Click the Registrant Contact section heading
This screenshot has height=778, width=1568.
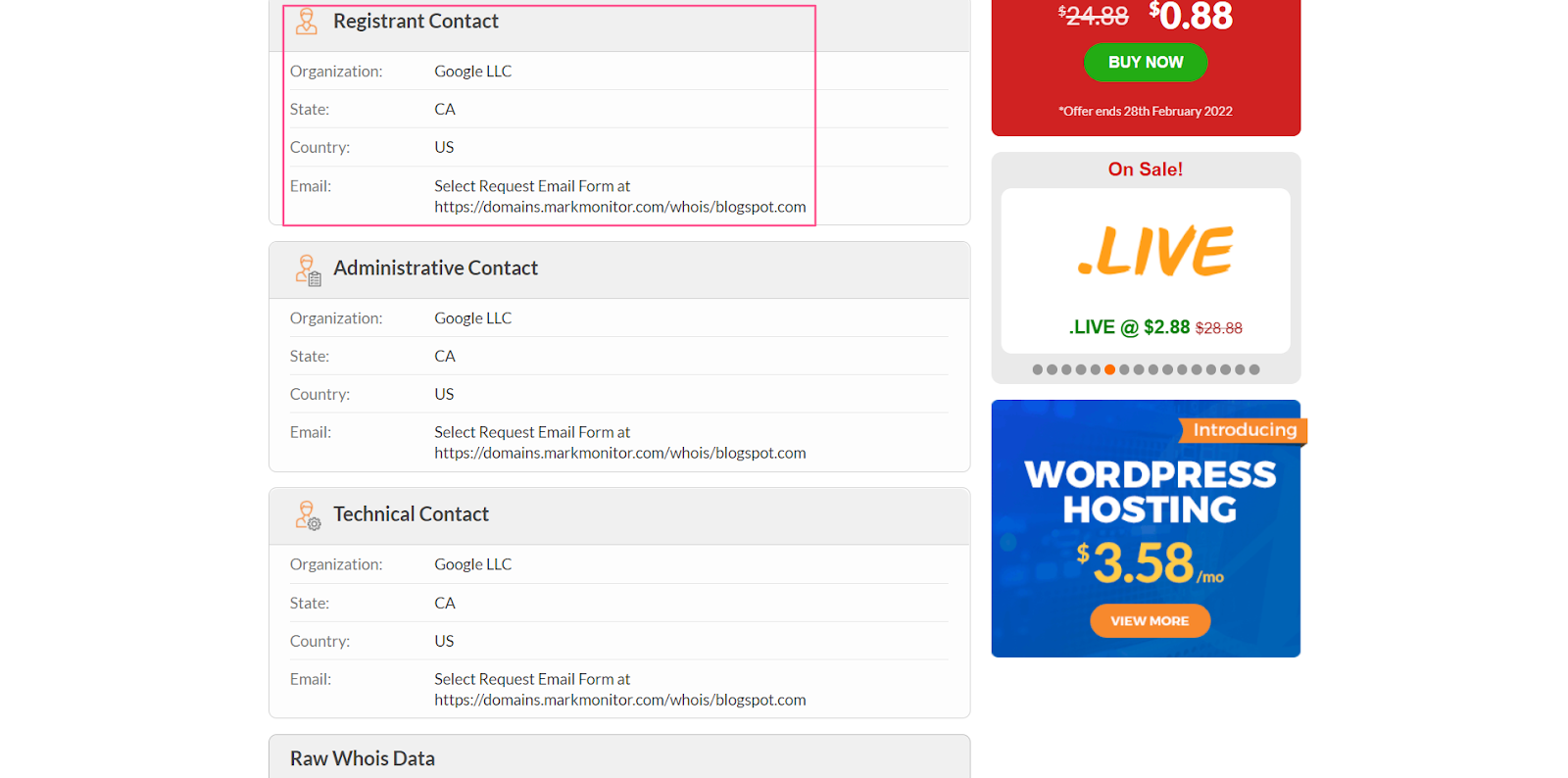coord(416,22)
